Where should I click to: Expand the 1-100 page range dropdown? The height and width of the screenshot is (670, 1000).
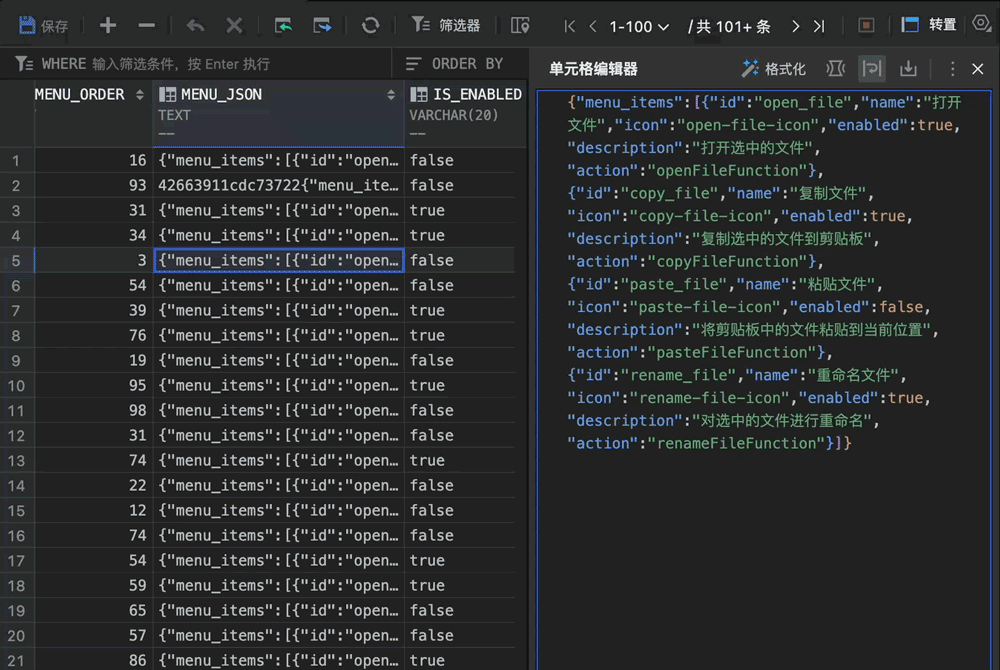pos(639,26)
